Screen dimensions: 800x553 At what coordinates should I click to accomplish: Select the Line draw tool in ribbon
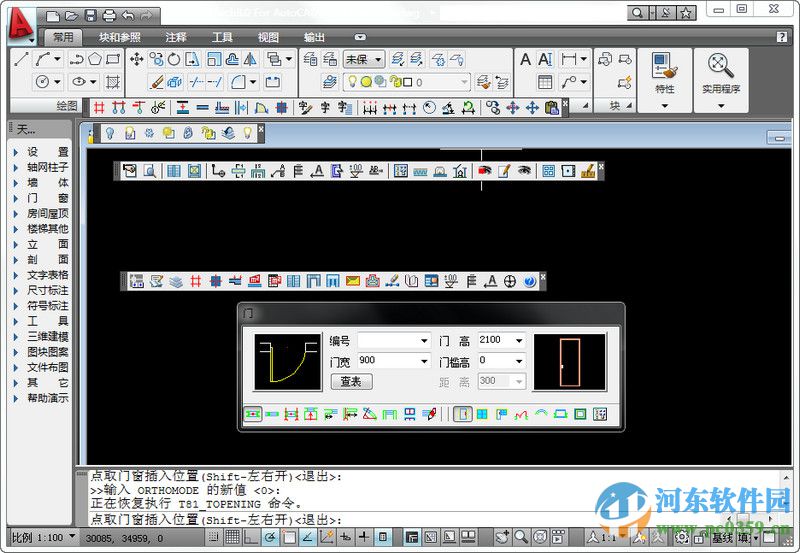21,60
